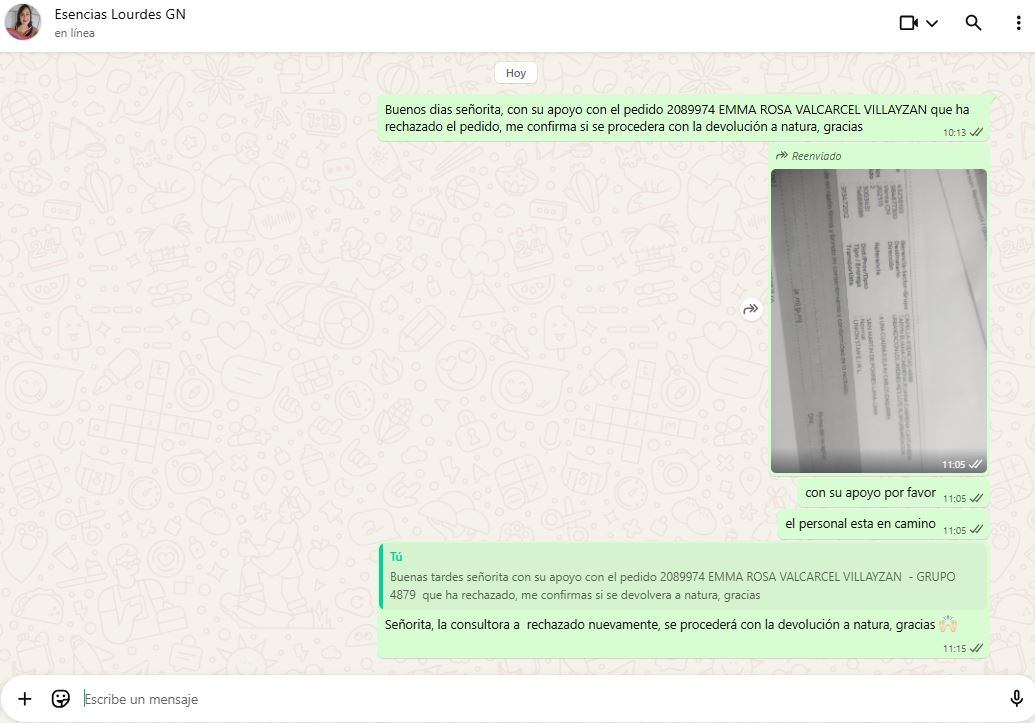The width and height of the screenshot is (1035, 723).
Task: Click the forward arrow beside the image
Action: [751, 310]
